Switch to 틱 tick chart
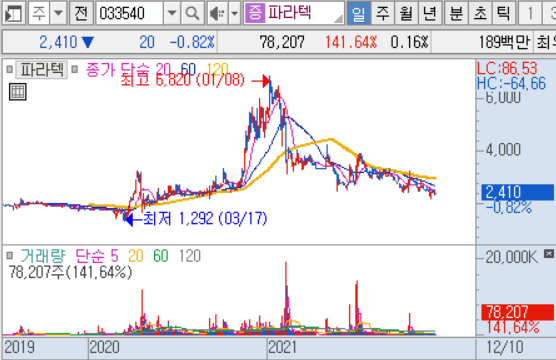 [x=504, y=13]
